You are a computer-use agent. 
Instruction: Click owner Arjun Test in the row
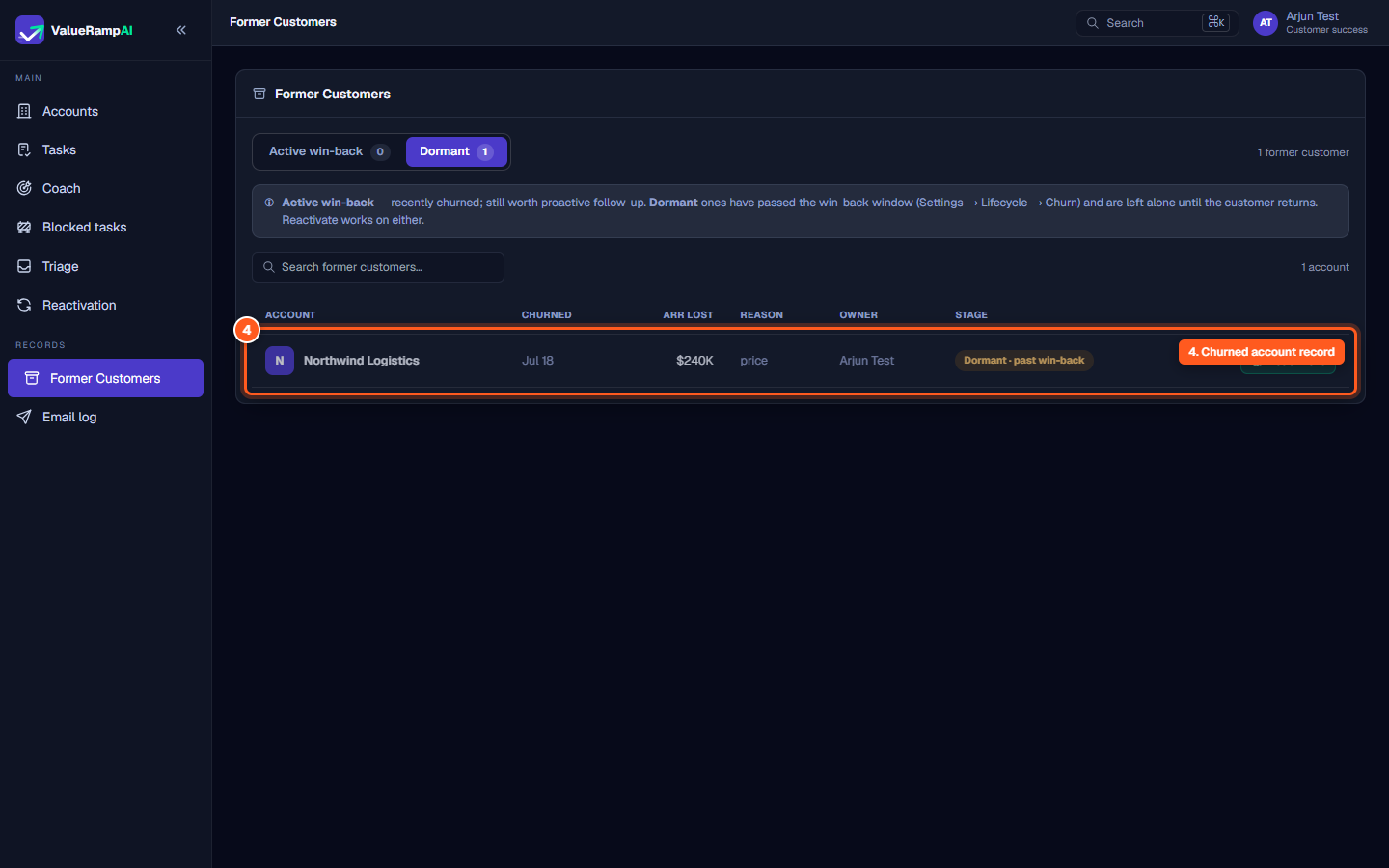pos(866,361)
